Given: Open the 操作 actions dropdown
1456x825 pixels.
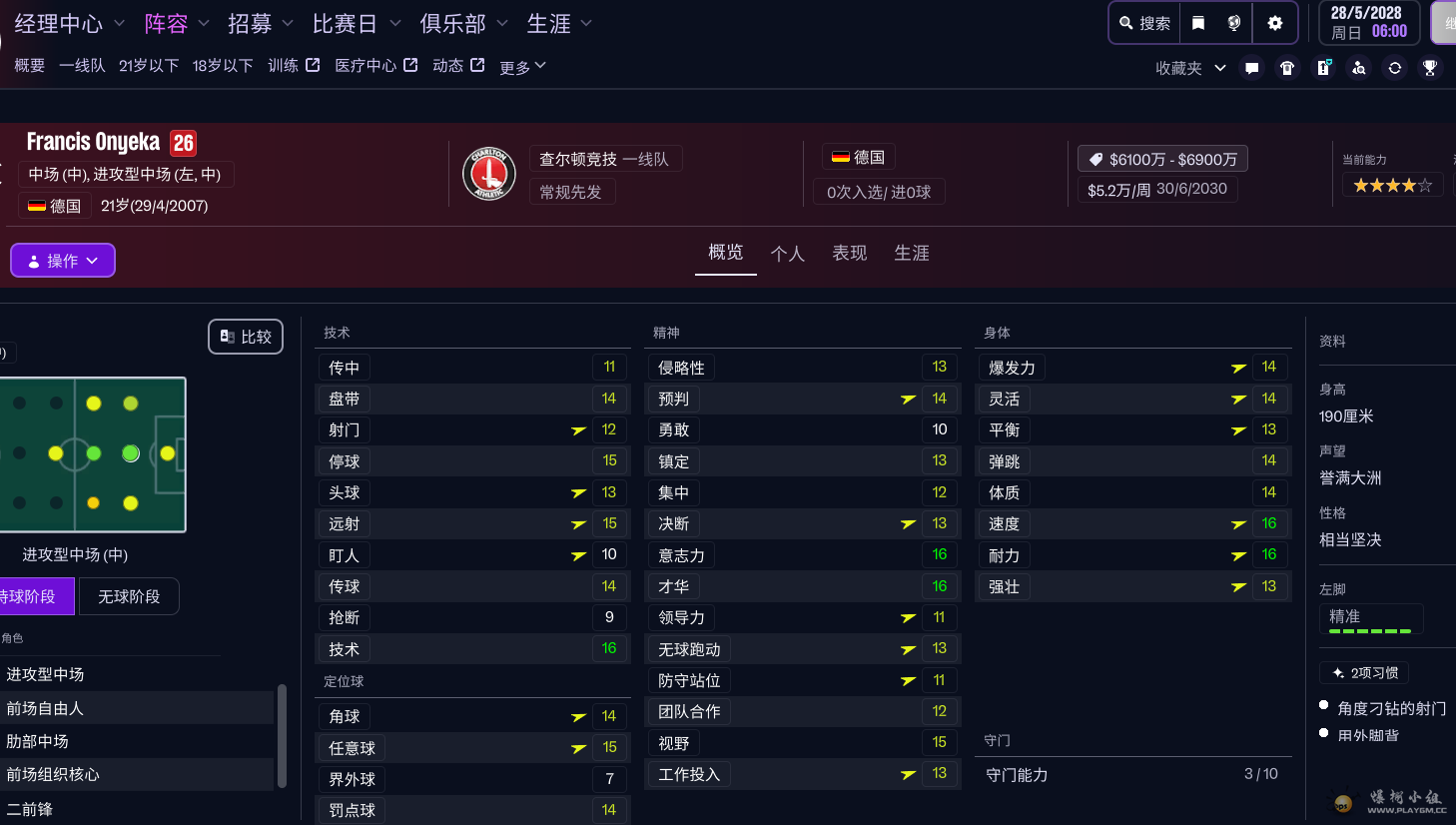Looking at the screenshot, I should [x=63, y=261].
